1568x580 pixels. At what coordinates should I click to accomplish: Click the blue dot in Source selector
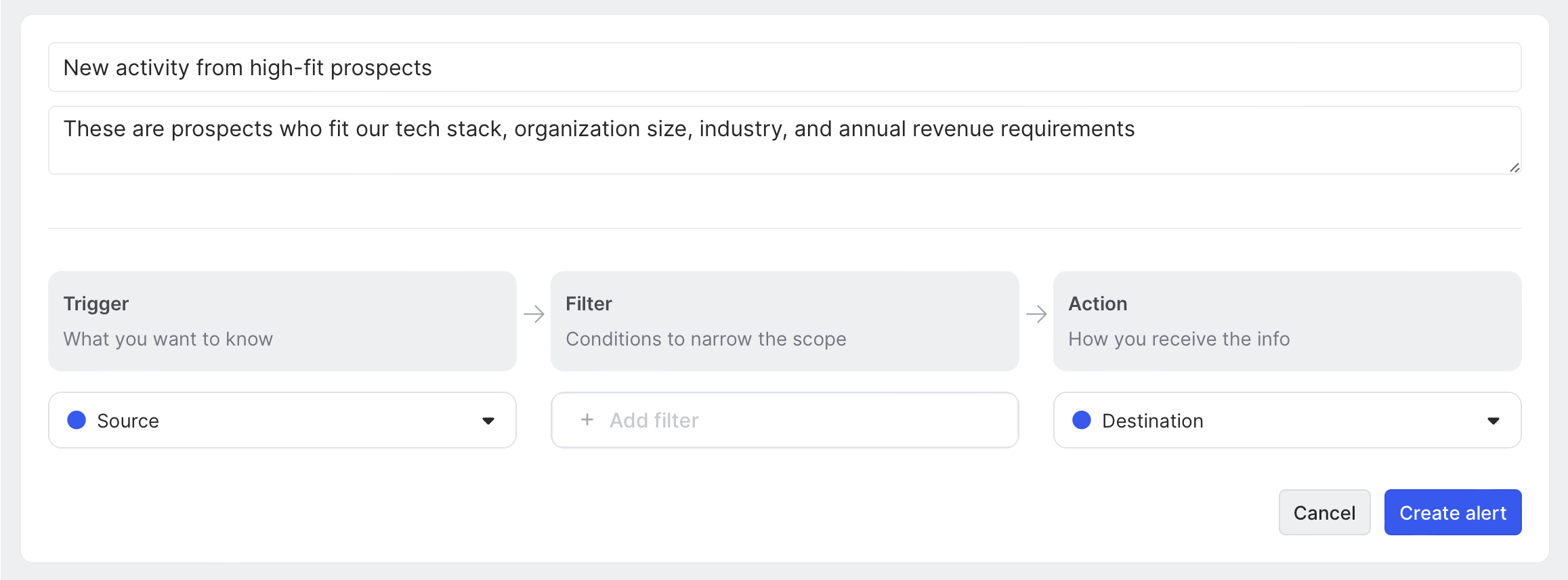click(77, 420)
